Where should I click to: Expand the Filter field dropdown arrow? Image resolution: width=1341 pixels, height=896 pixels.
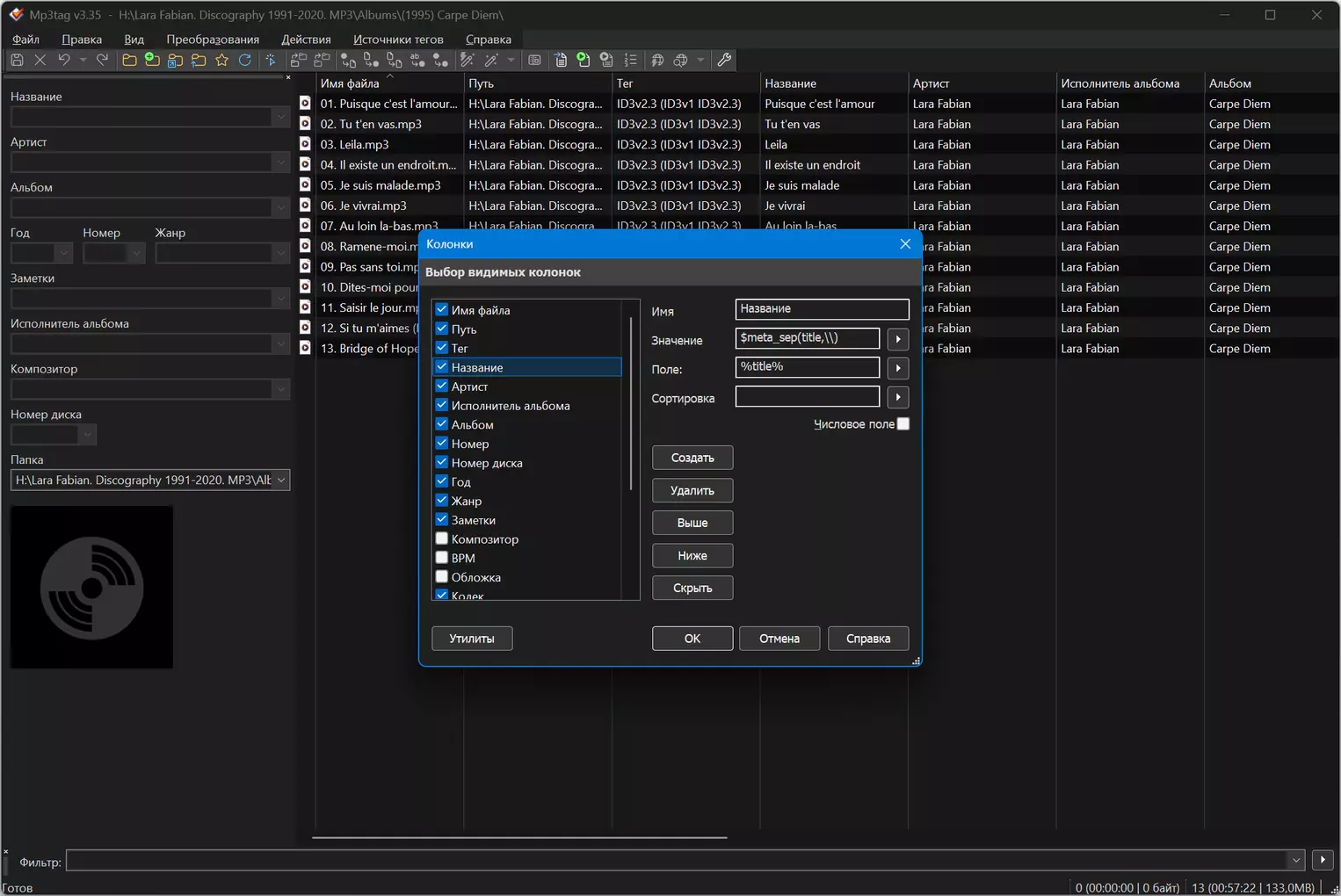tap(1295, 860)
